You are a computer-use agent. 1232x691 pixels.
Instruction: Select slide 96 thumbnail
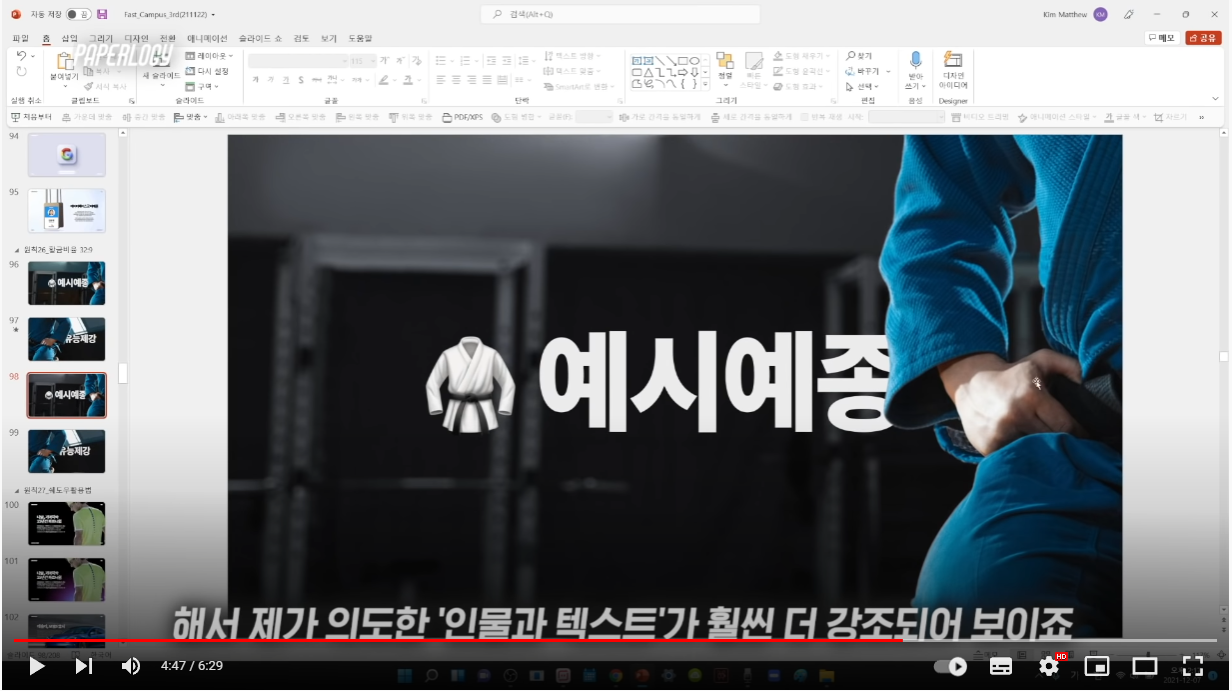coord(66,283)
